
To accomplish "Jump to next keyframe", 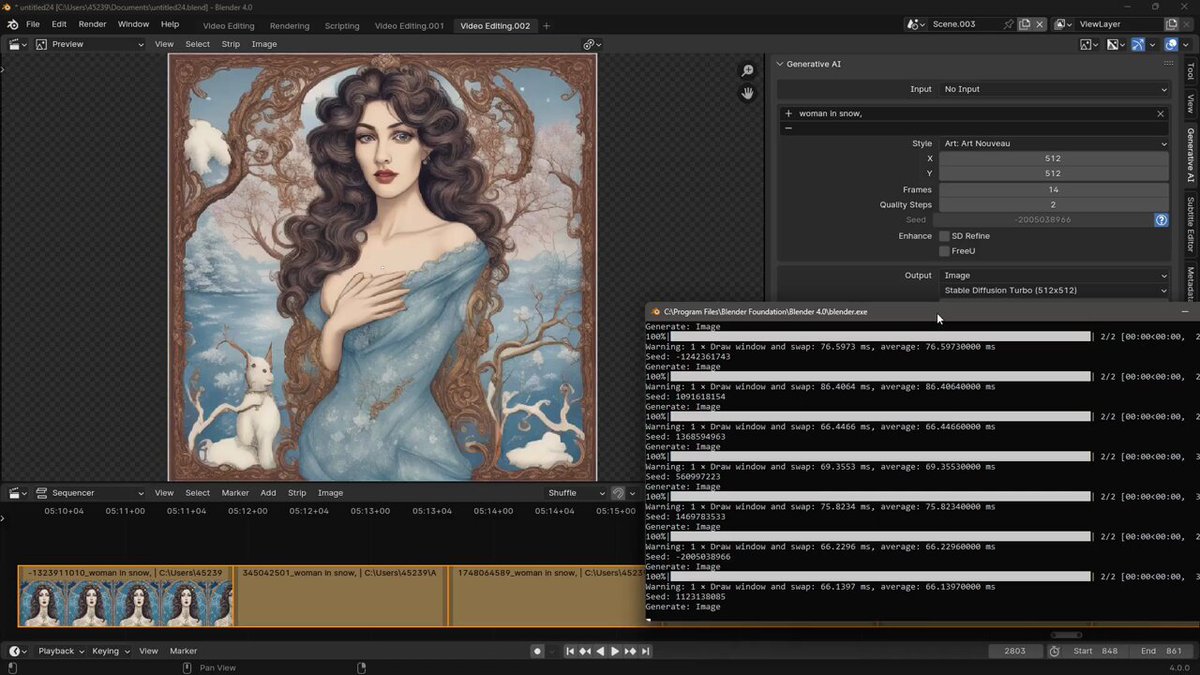I will click(630, 651).
